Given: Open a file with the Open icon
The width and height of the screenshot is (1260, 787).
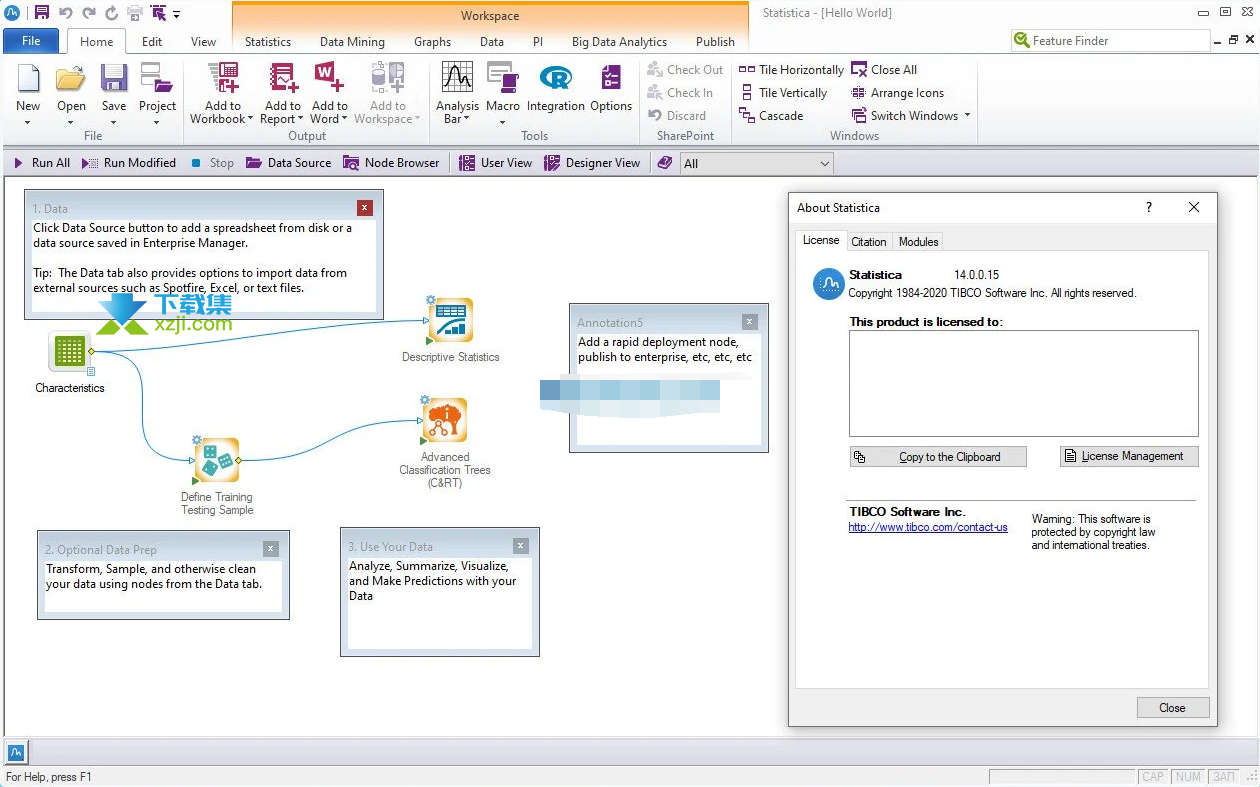Looking at the screenshot, I should click(71, 78).
